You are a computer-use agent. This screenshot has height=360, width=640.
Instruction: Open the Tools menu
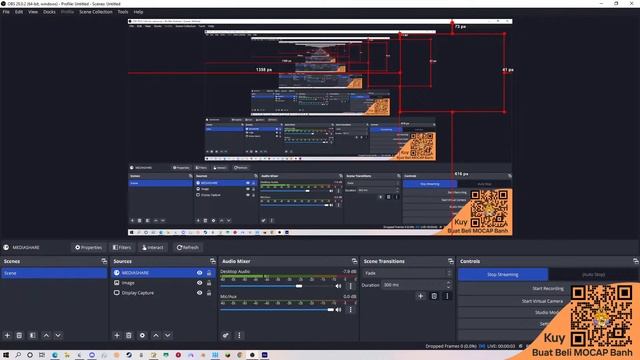tap(123, 12)
